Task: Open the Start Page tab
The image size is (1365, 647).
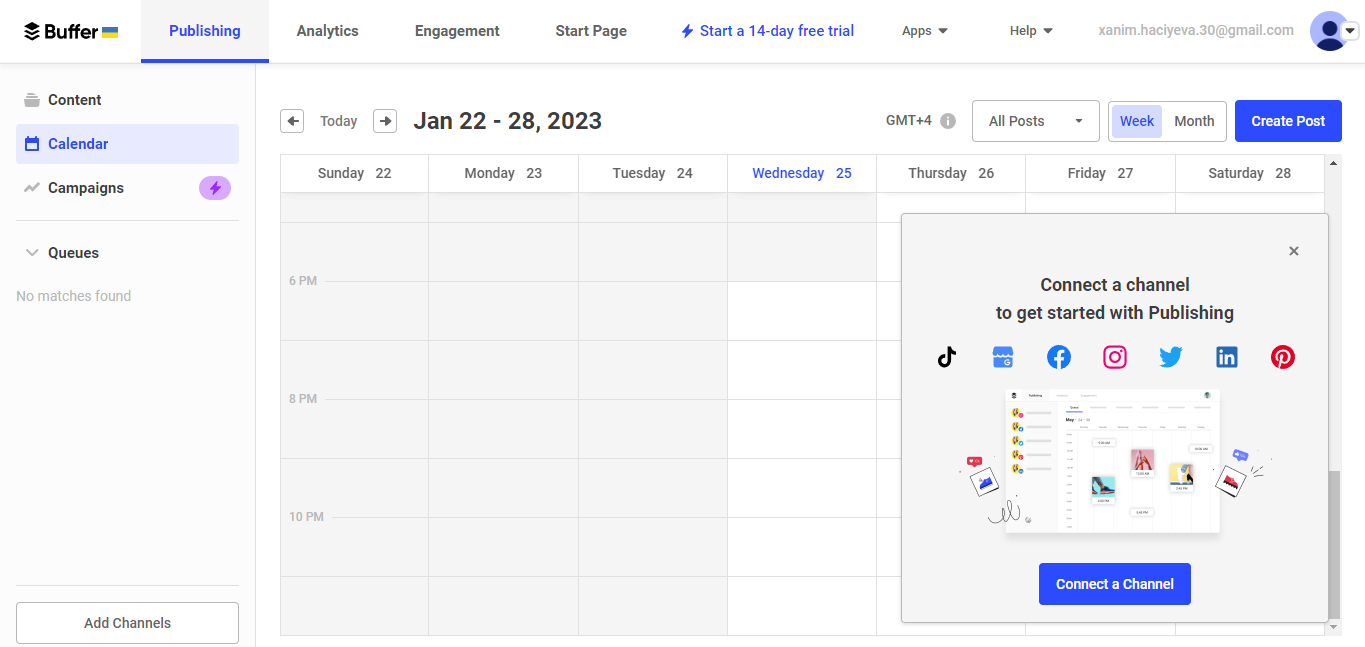Action: [591, 31]
